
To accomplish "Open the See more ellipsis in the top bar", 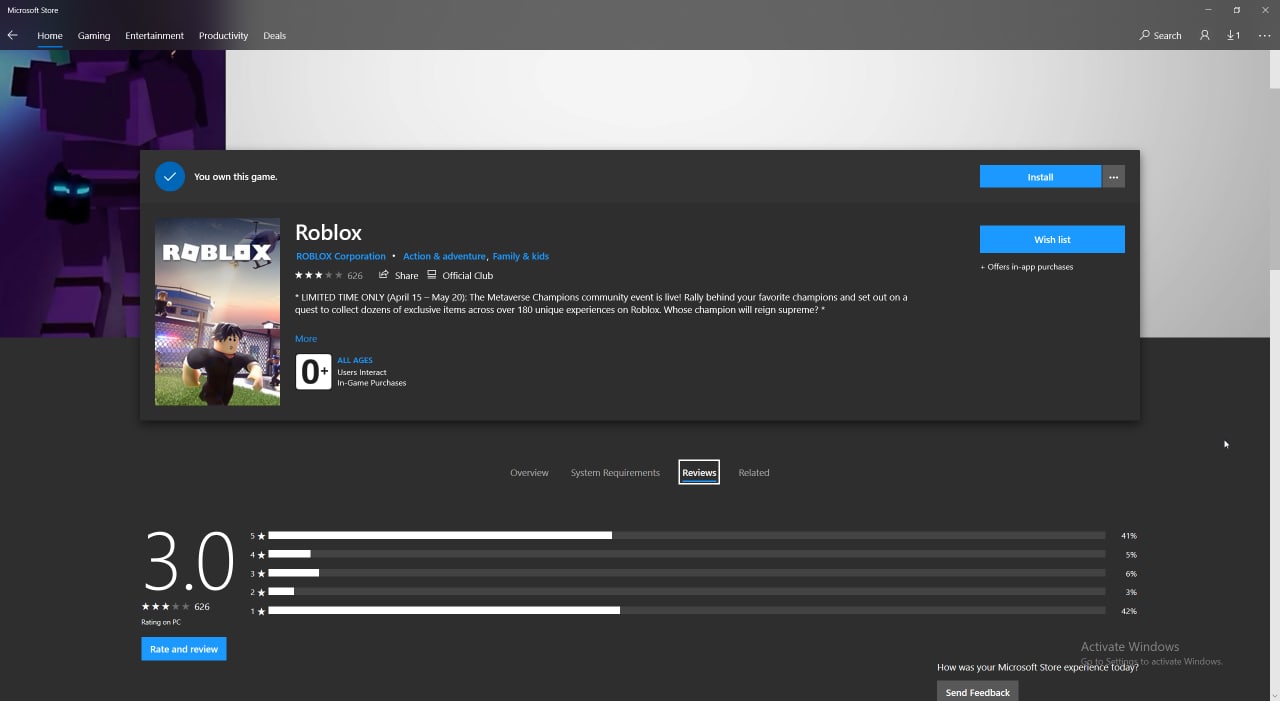I will click(x=1264, y=35).
